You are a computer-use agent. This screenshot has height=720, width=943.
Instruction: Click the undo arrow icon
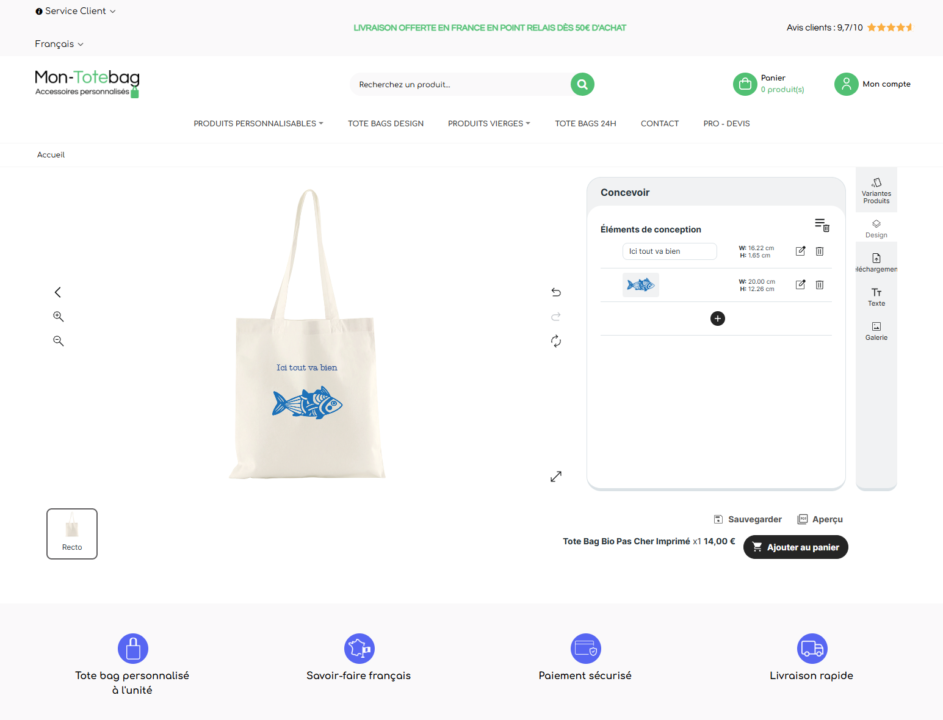tap(556, 292)
